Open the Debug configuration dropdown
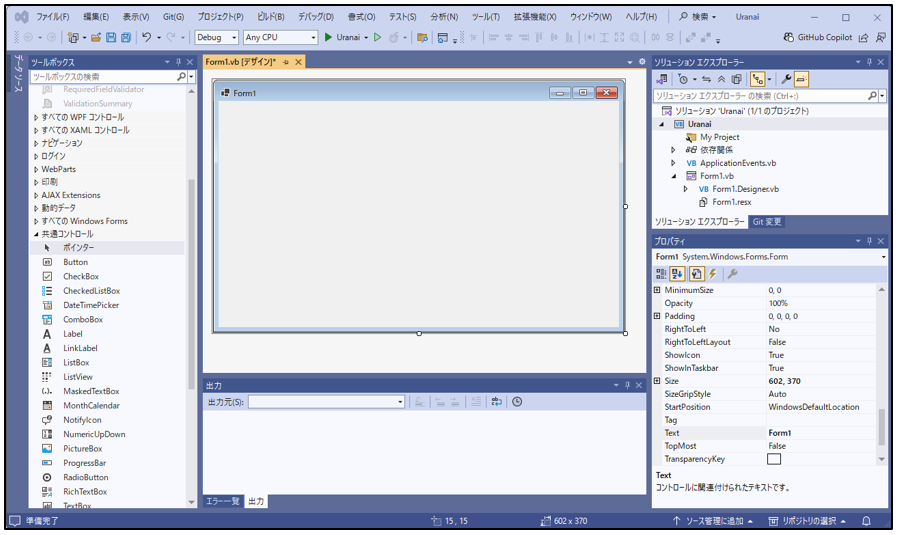Screen dimensions: 899x535 click(216, 37)
